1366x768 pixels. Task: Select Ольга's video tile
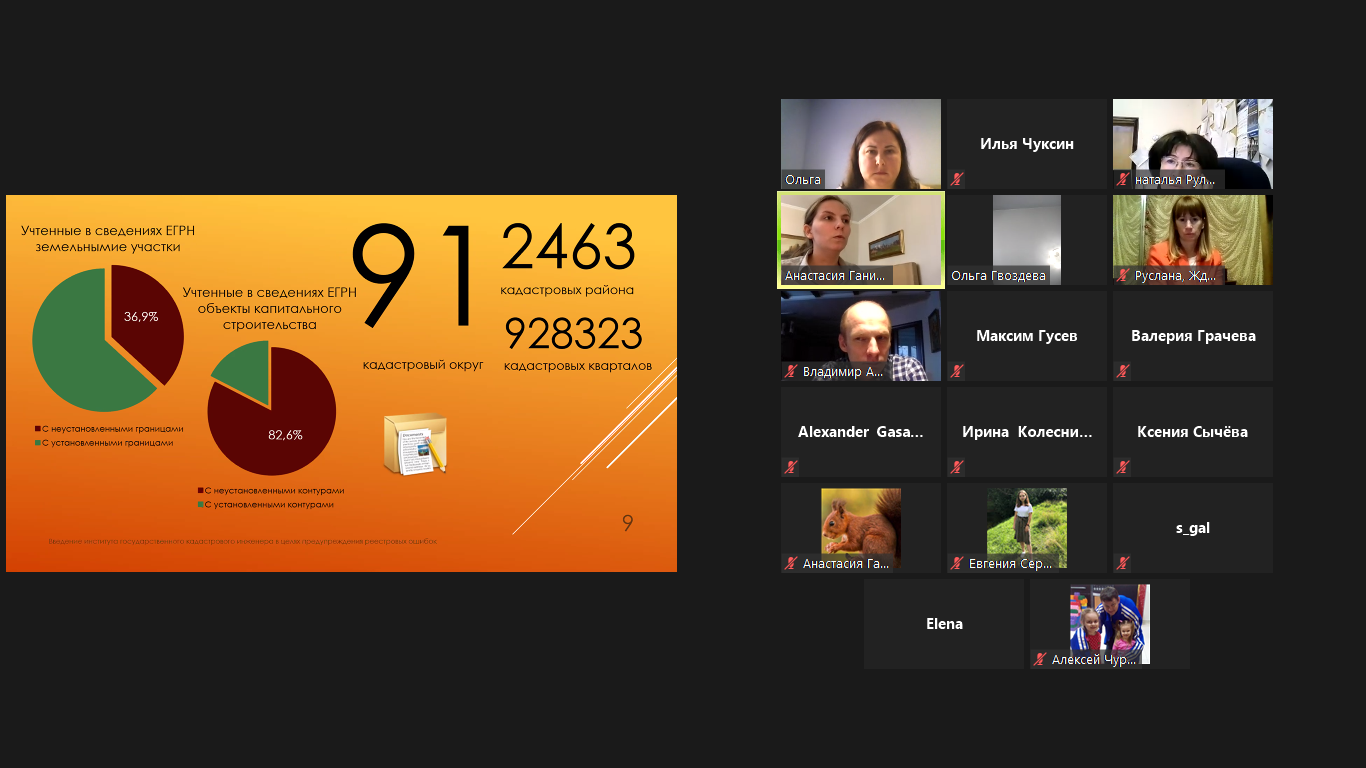tap(861, 144)
